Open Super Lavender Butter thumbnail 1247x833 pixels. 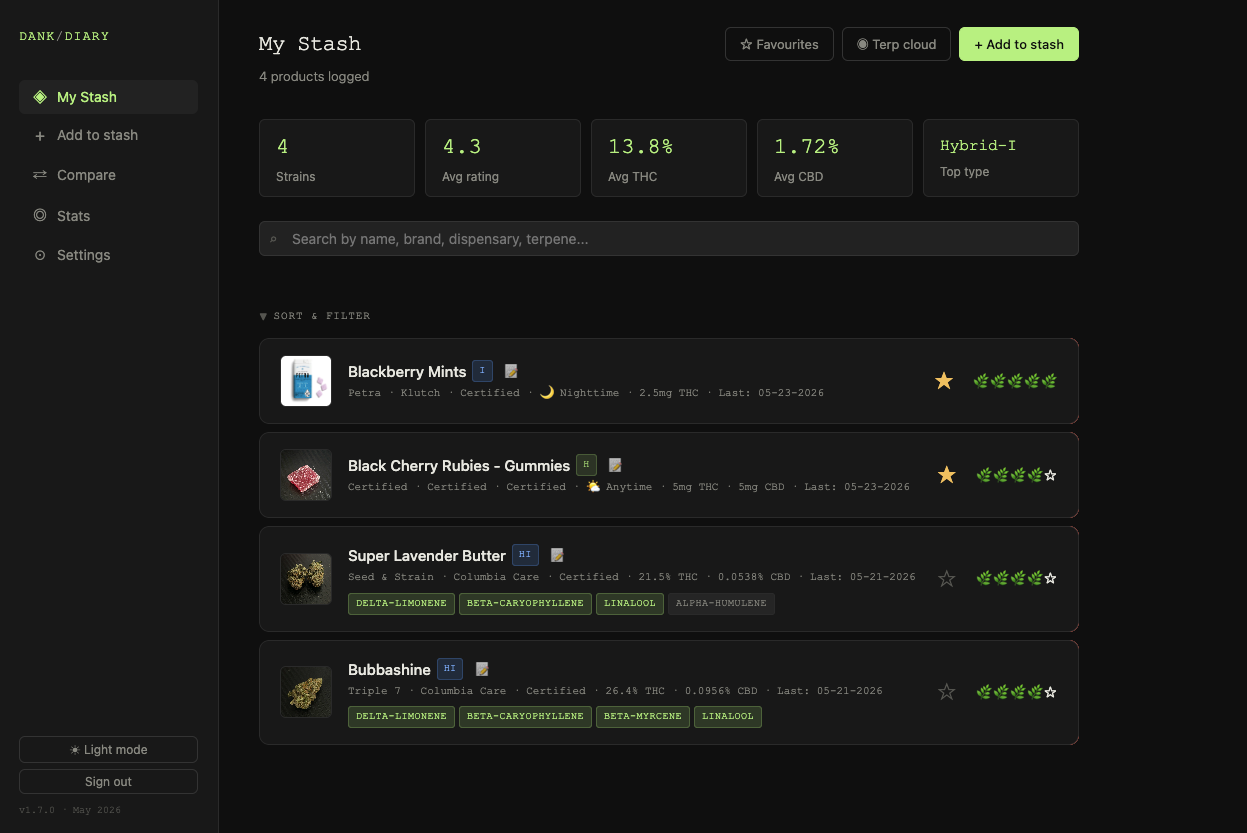click(306, 579)
